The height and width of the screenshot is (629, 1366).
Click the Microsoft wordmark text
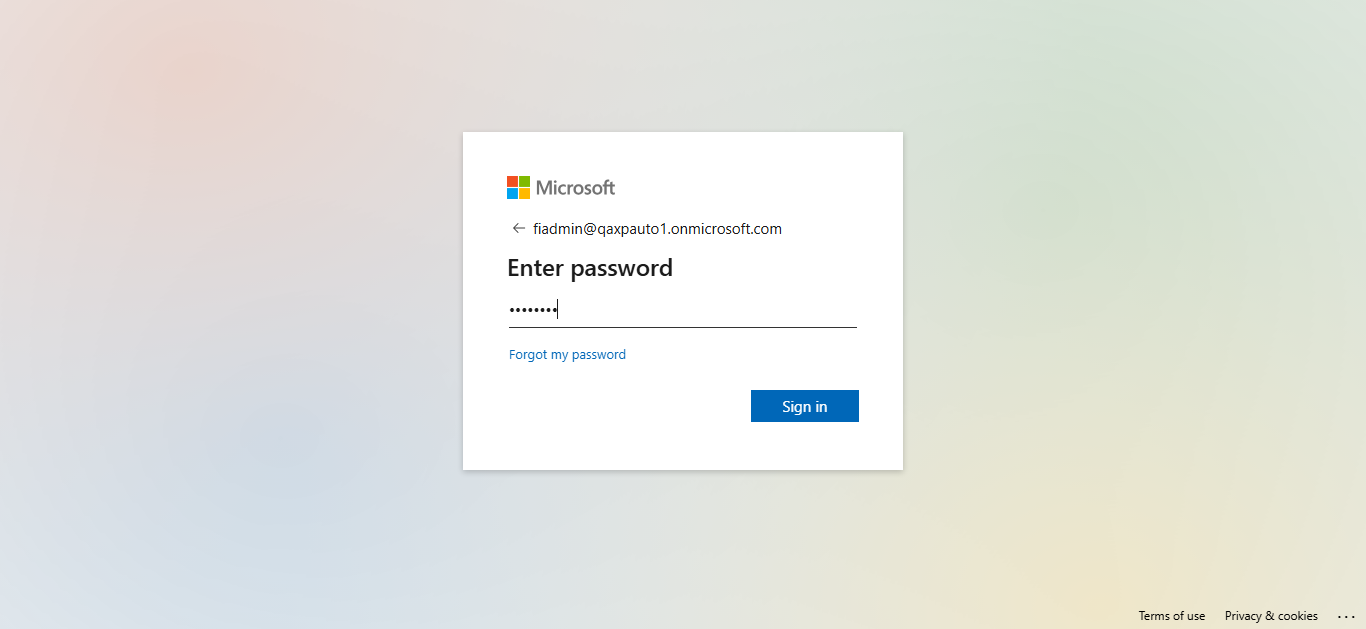click(x=575, y=188)
